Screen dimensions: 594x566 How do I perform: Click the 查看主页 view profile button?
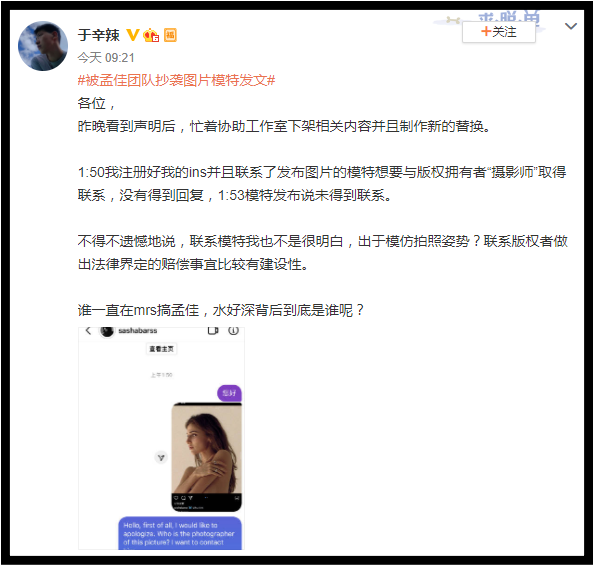161,349
